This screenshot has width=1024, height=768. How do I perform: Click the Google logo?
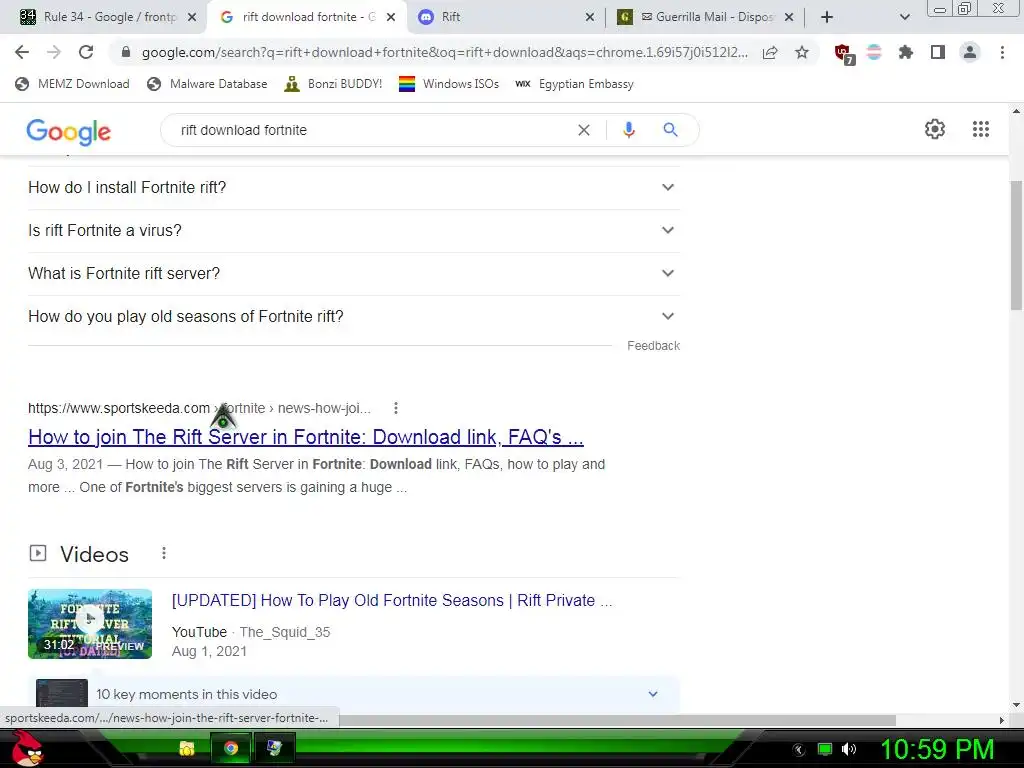69,132
